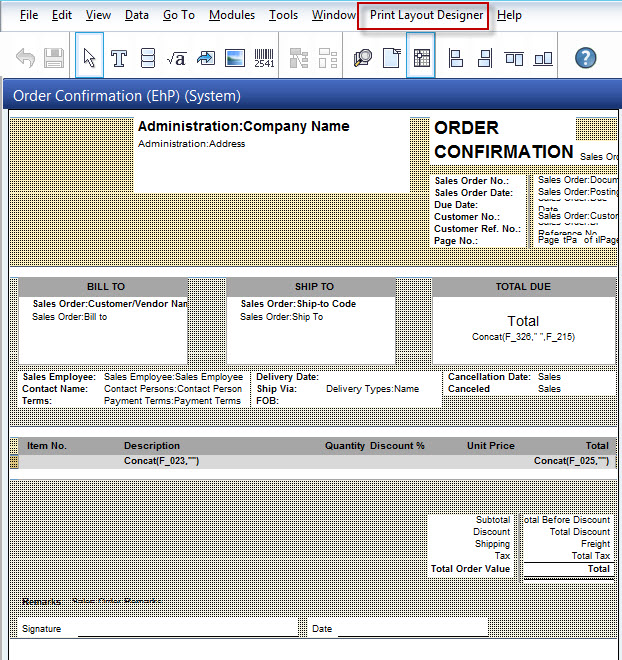Select the Sales Order No.: label
The width and height of the screenshot is (622, 660).
(471, 181)
